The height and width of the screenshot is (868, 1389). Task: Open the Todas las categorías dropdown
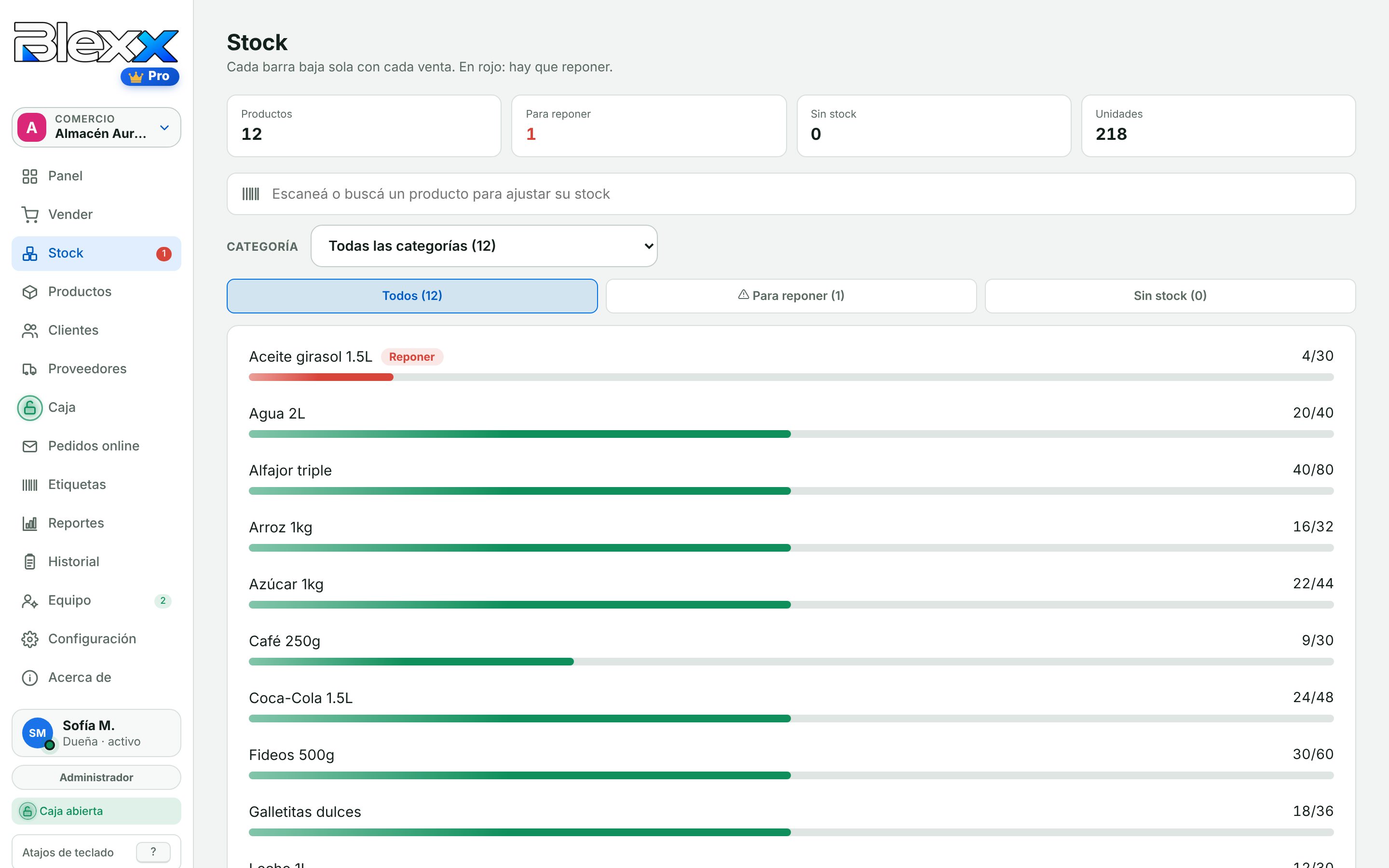[x=484, y=246]
